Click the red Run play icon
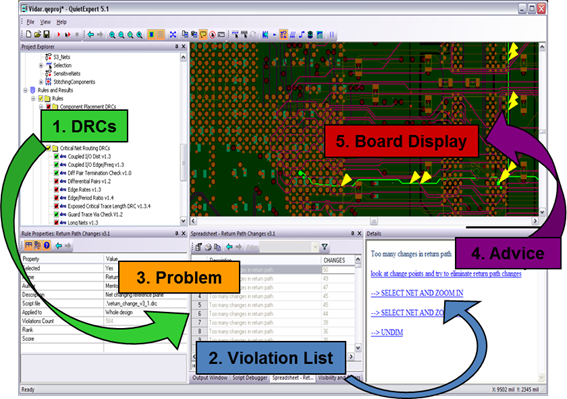 pos(58,35)
